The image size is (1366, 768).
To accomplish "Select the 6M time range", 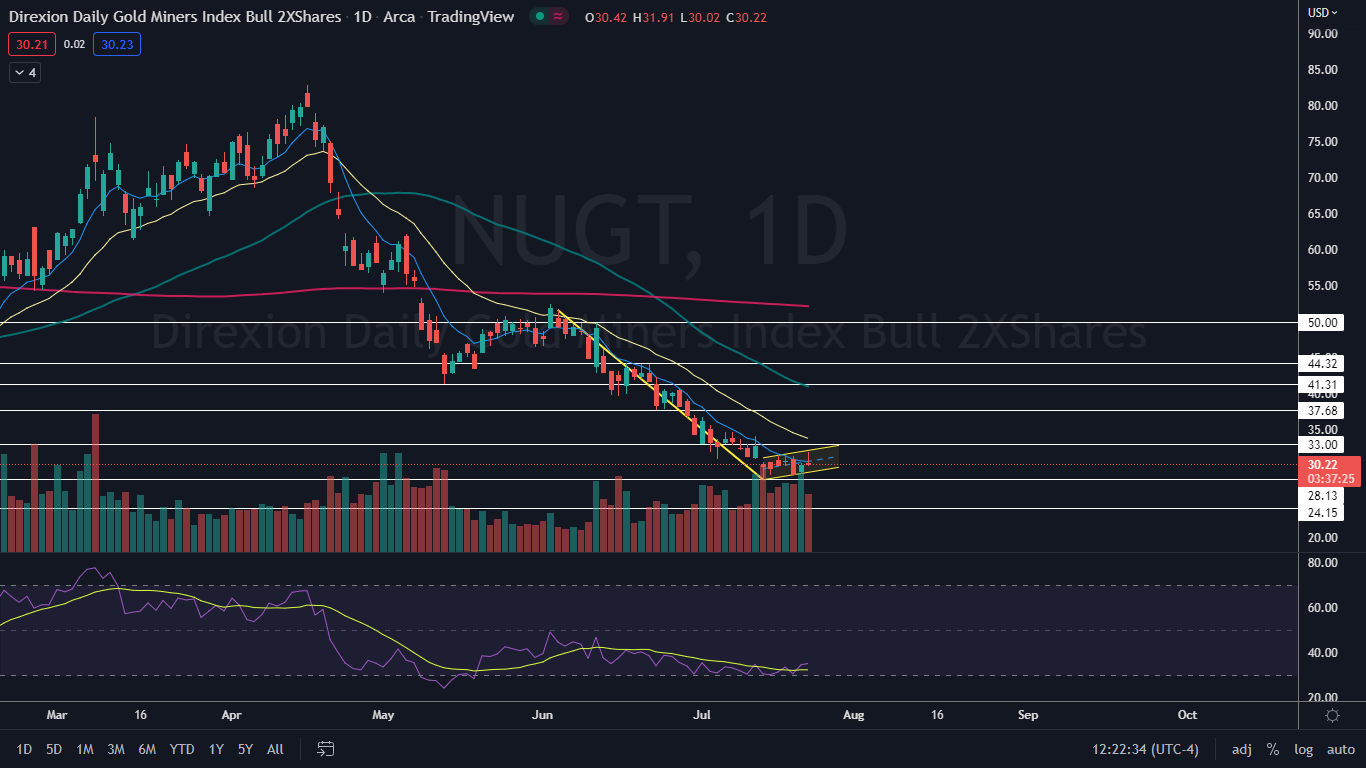I will (x=147, y=749).
